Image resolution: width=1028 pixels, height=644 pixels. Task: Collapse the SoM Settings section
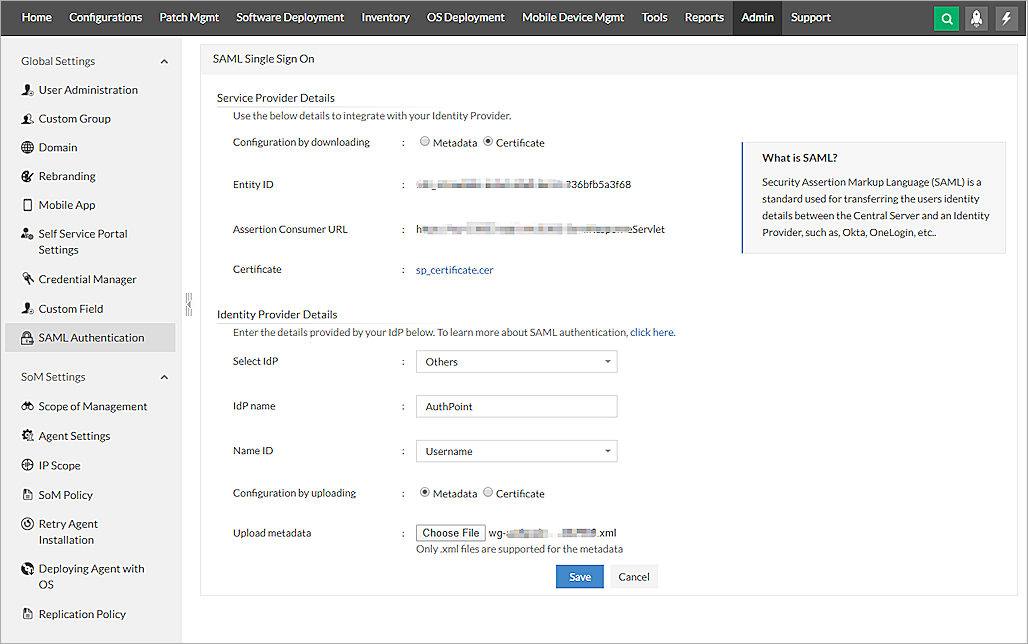click(164, 377)
